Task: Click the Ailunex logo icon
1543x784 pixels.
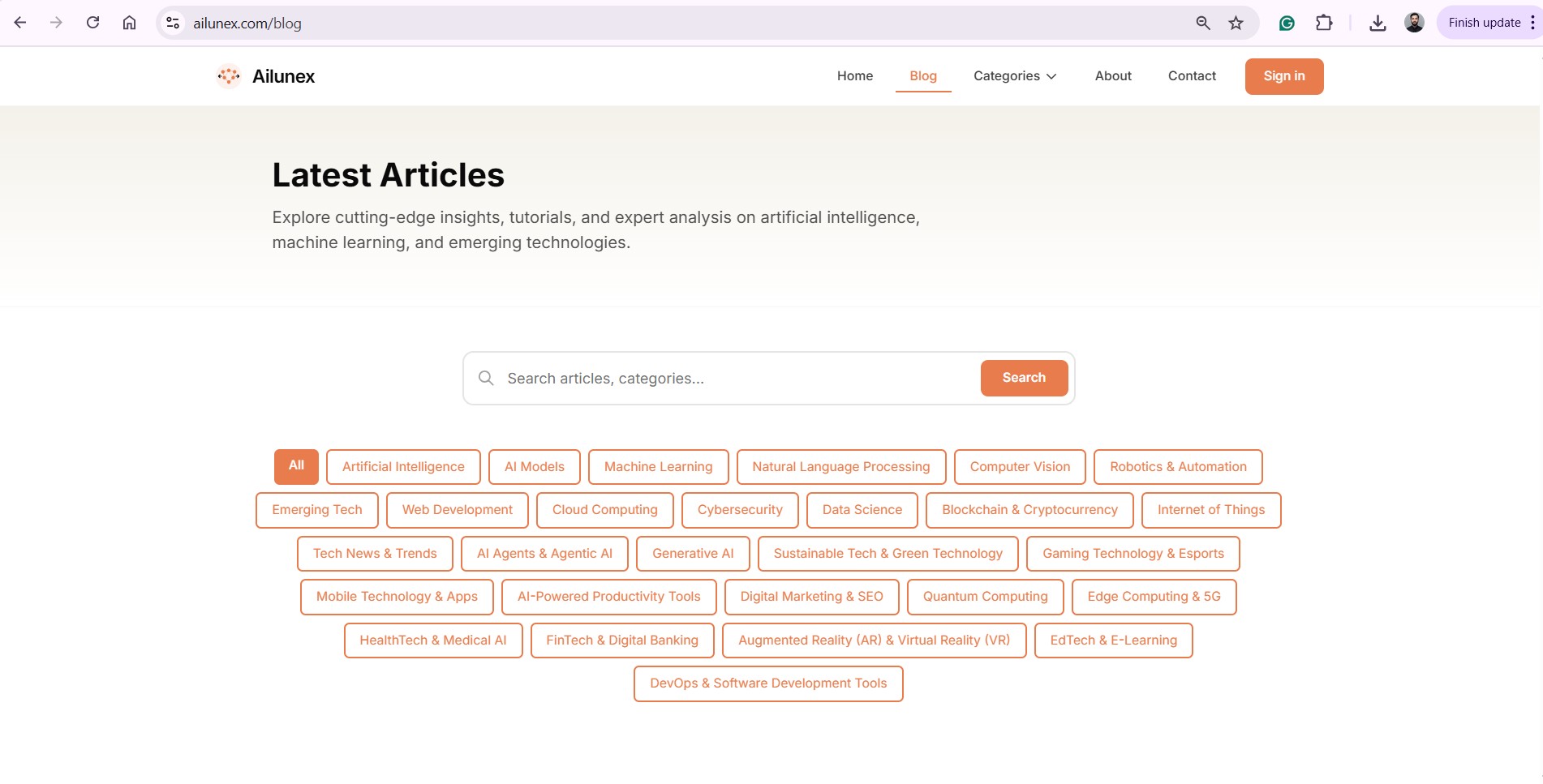Action: (x=229, y=76)
